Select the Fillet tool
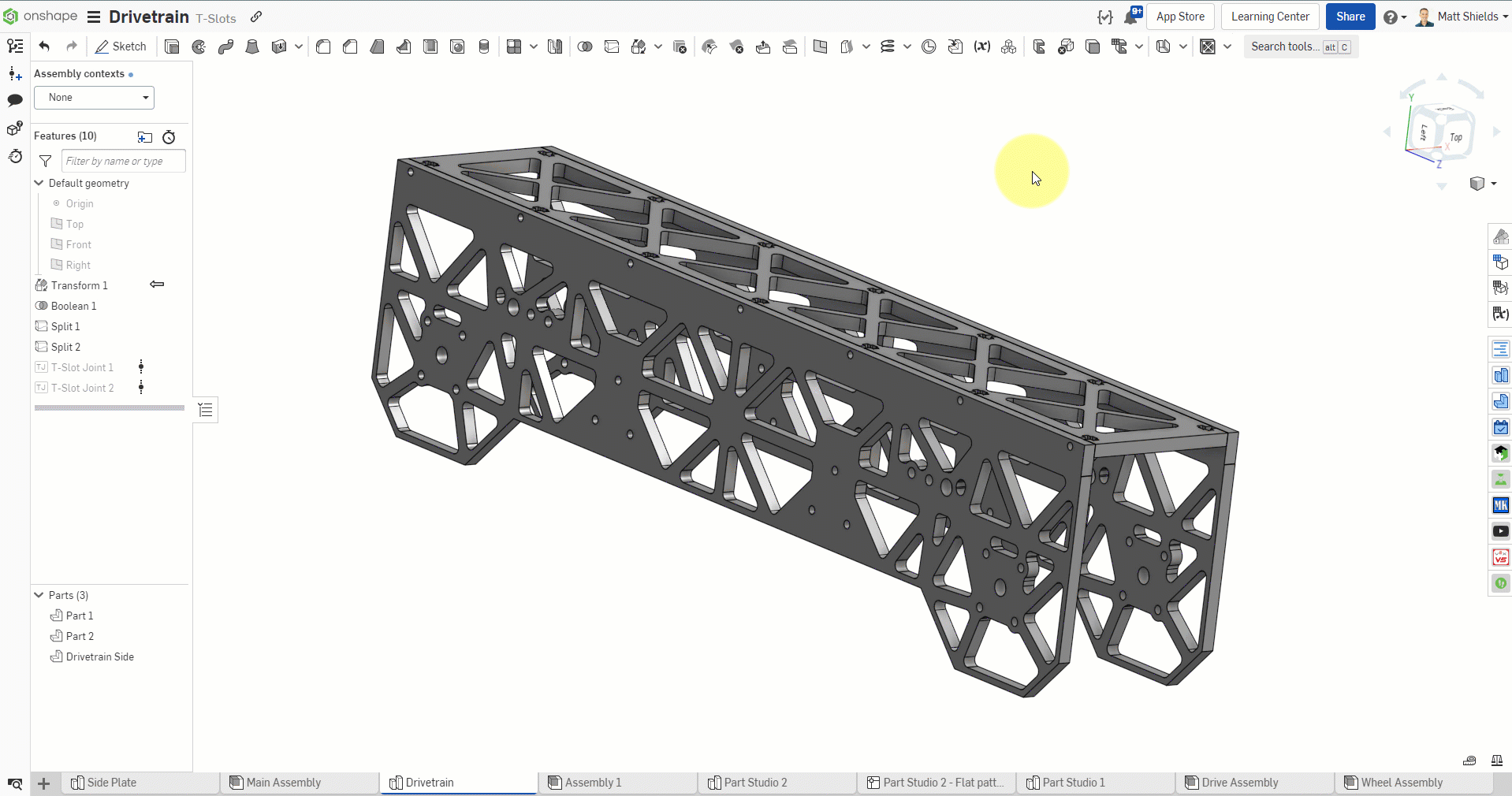Viewport: 1512px width, 796px height. click(x=323, y=46)
